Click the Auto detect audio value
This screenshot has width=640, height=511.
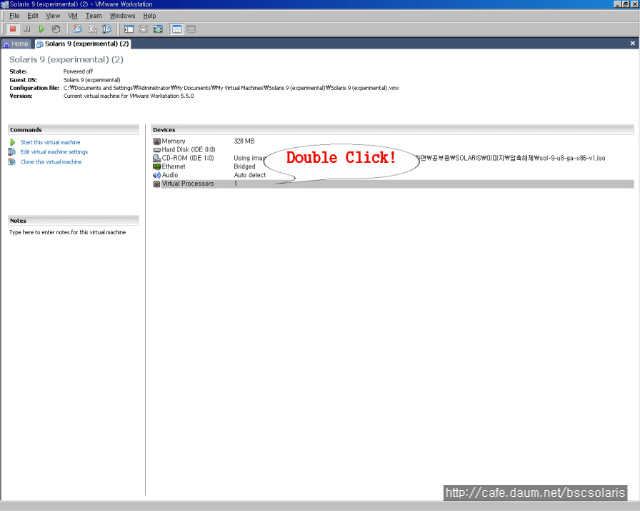[249, 175]
